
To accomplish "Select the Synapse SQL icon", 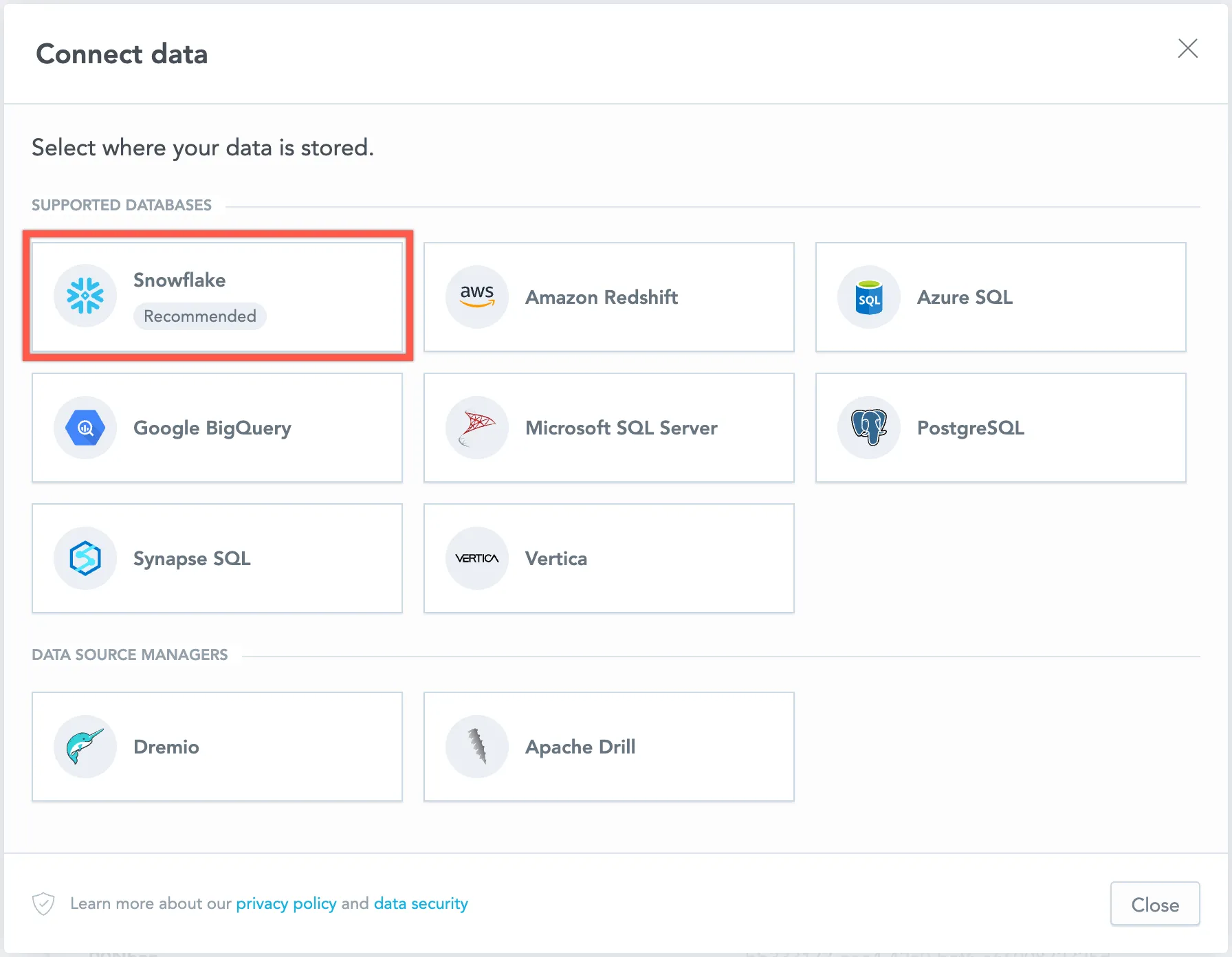I will [x=85, y=558].
